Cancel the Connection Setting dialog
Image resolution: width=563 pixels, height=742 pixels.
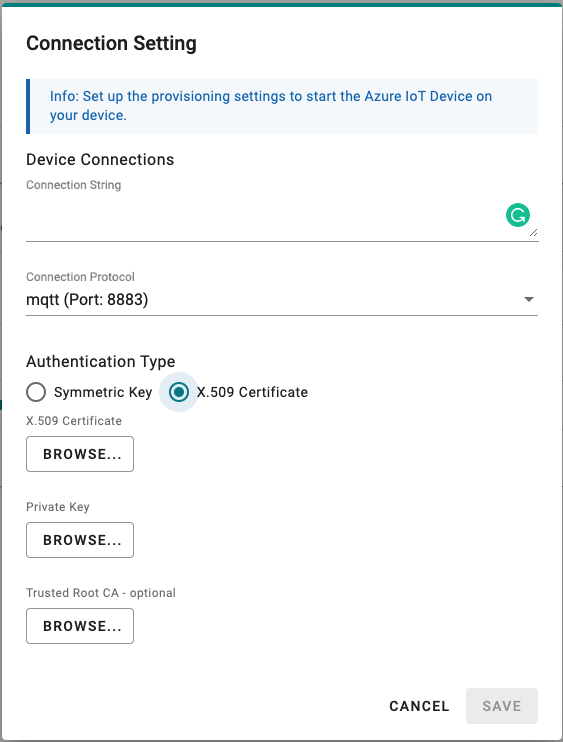pyautogui.click(x=419, y=707)
